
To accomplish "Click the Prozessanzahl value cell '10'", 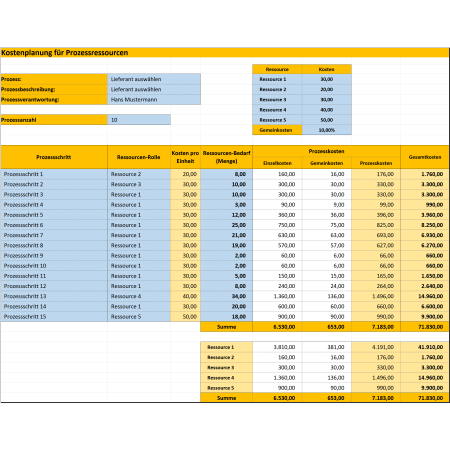I will click(x=139, y=120).
